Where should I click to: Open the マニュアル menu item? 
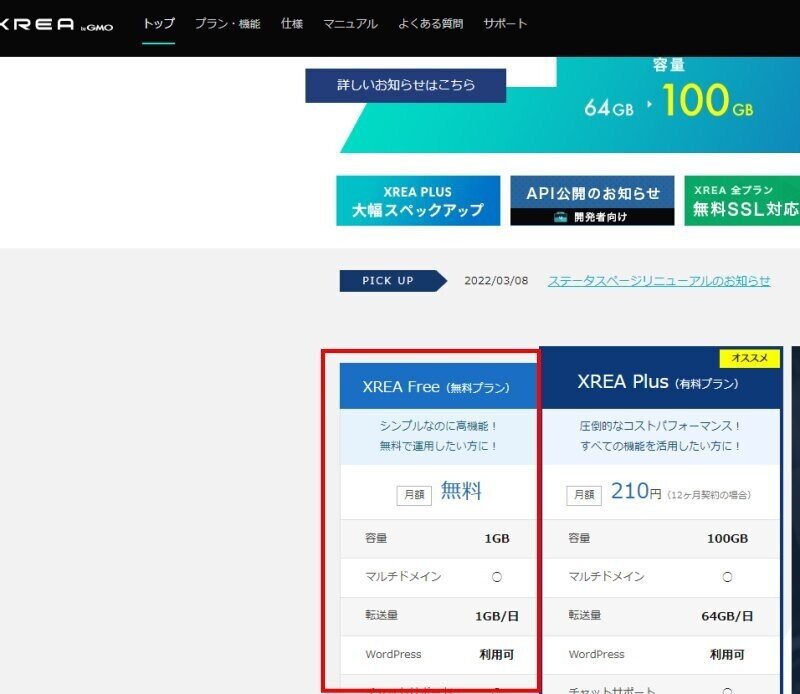(x=351, y=23)
